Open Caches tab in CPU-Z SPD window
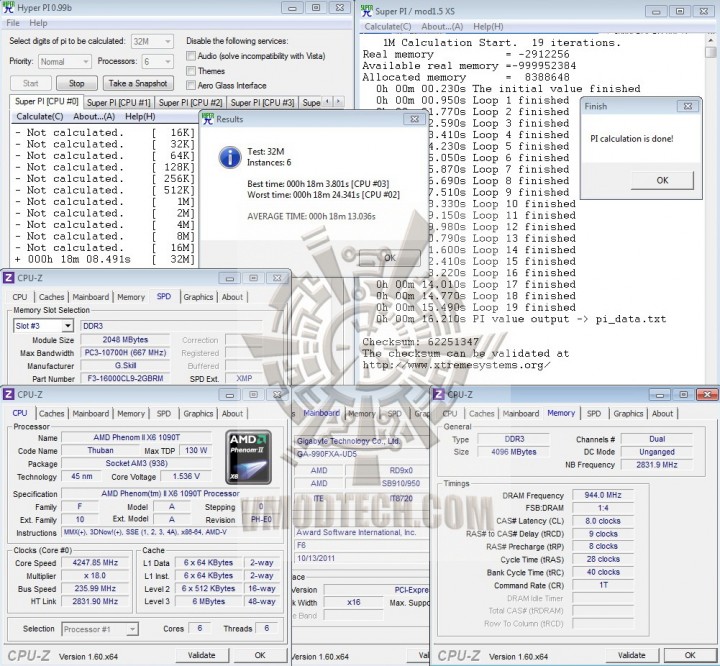720x666 pixels. [51, 297]
